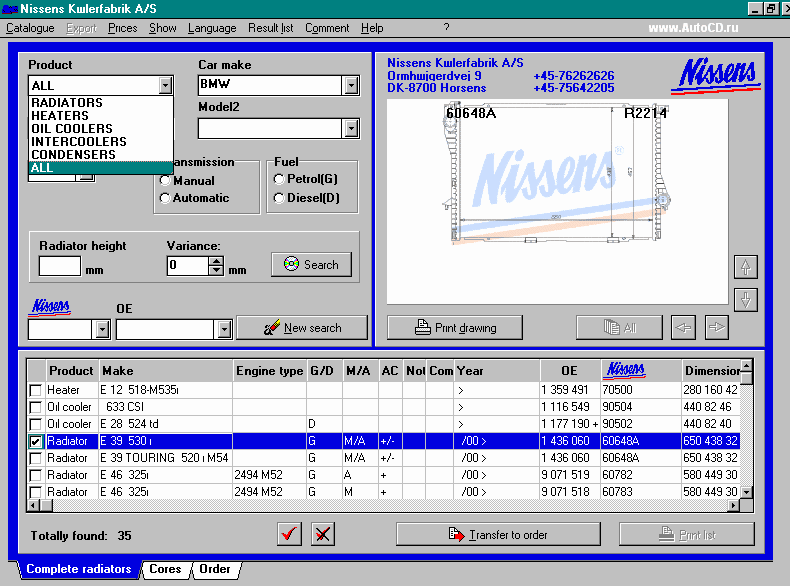Click the All drawings button

[619, 328]
